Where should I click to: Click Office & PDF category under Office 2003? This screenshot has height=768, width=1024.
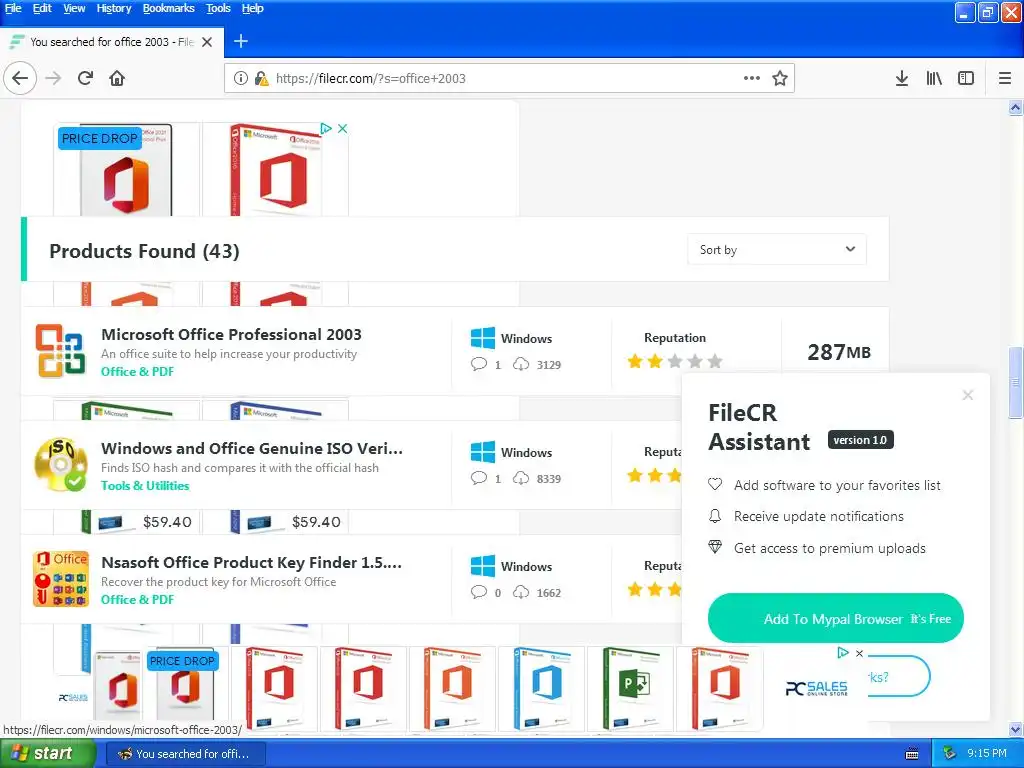click(137, 372)
